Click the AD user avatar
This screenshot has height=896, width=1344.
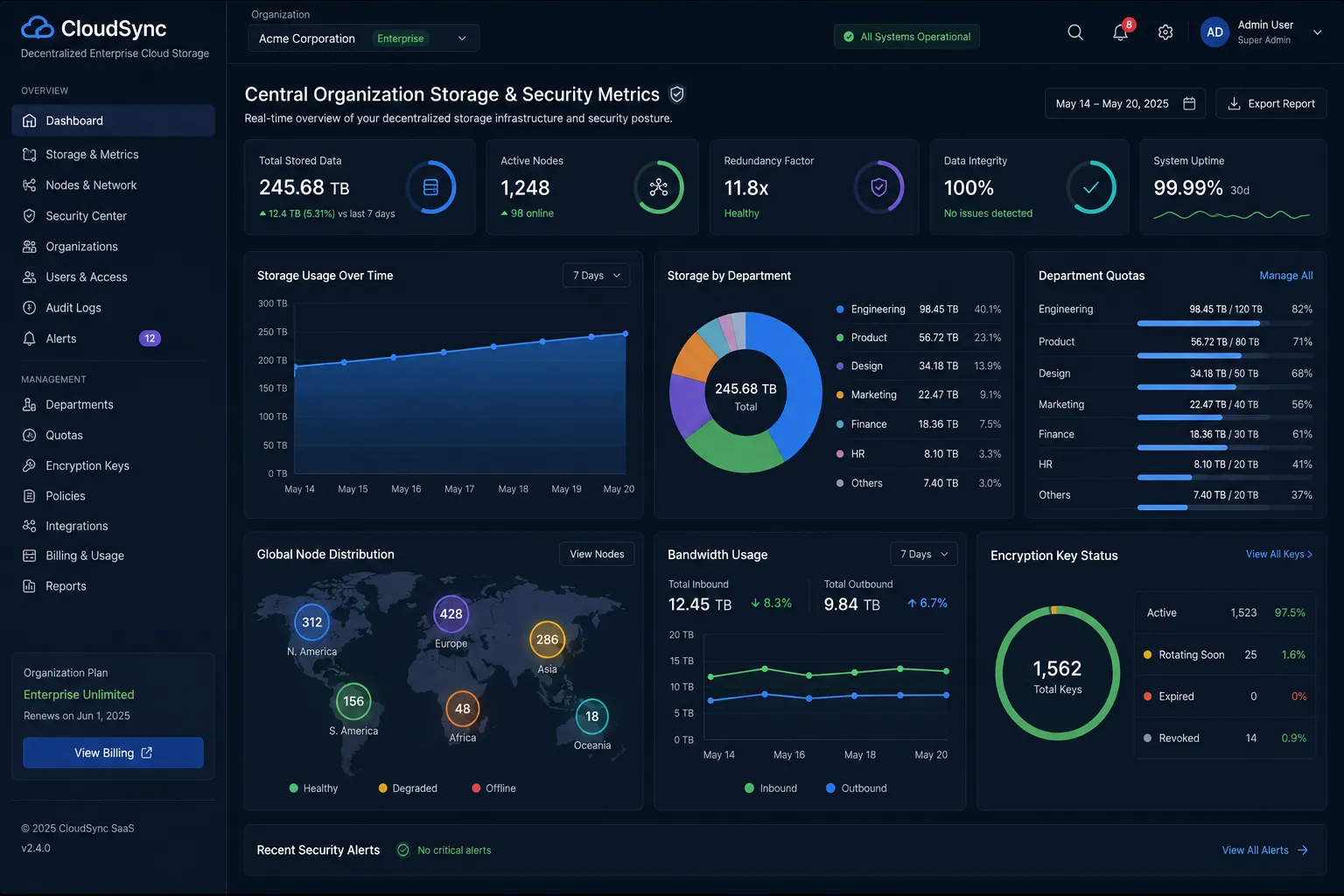[1214, 32]
